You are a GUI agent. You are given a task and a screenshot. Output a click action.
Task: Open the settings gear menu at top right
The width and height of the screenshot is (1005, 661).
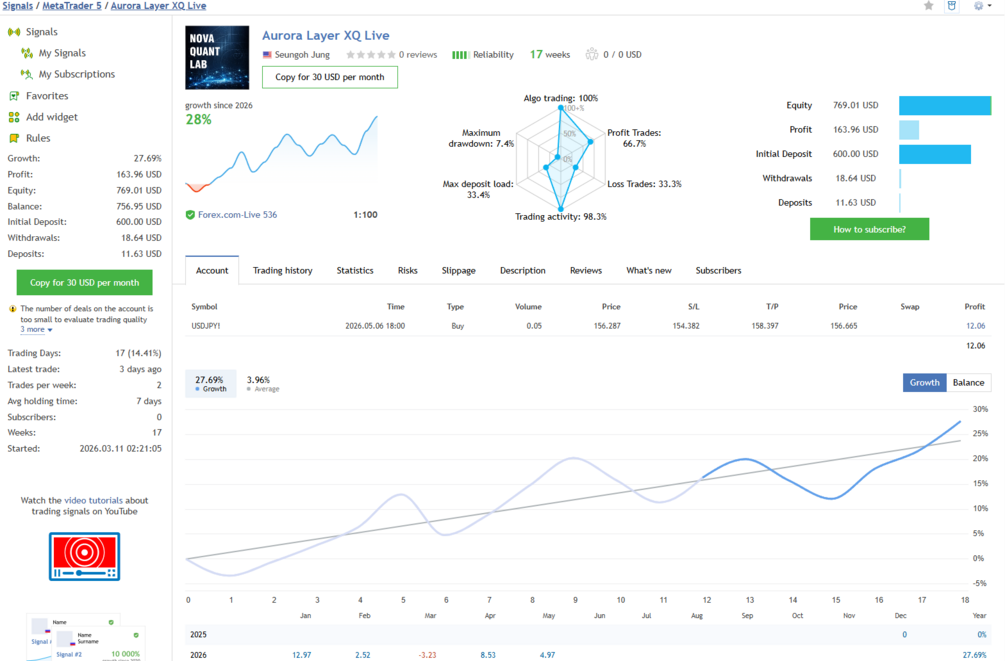[x=982, y=6]
